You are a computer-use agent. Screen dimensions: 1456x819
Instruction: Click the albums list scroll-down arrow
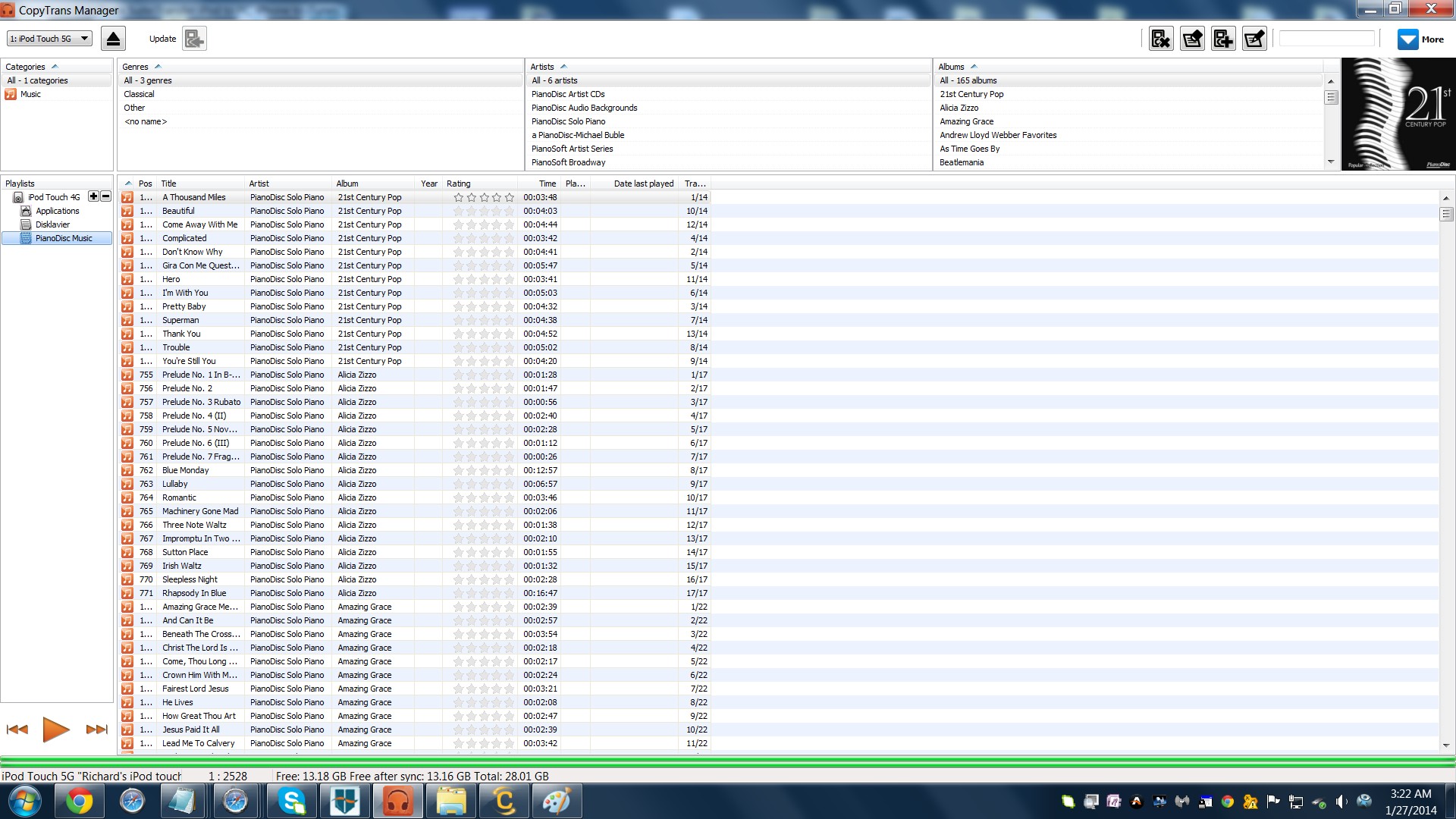1330,162
